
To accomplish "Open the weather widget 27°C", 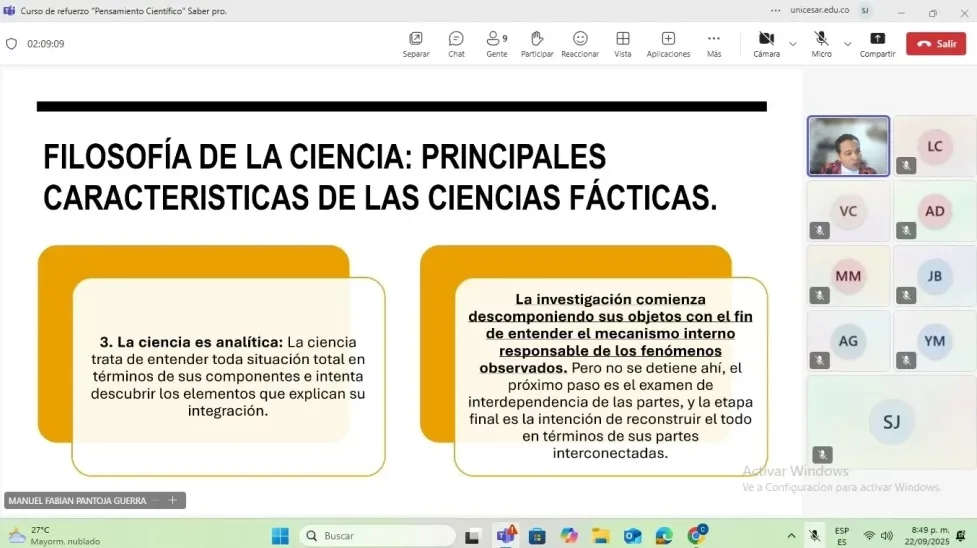I will click(x=53, y=536).
